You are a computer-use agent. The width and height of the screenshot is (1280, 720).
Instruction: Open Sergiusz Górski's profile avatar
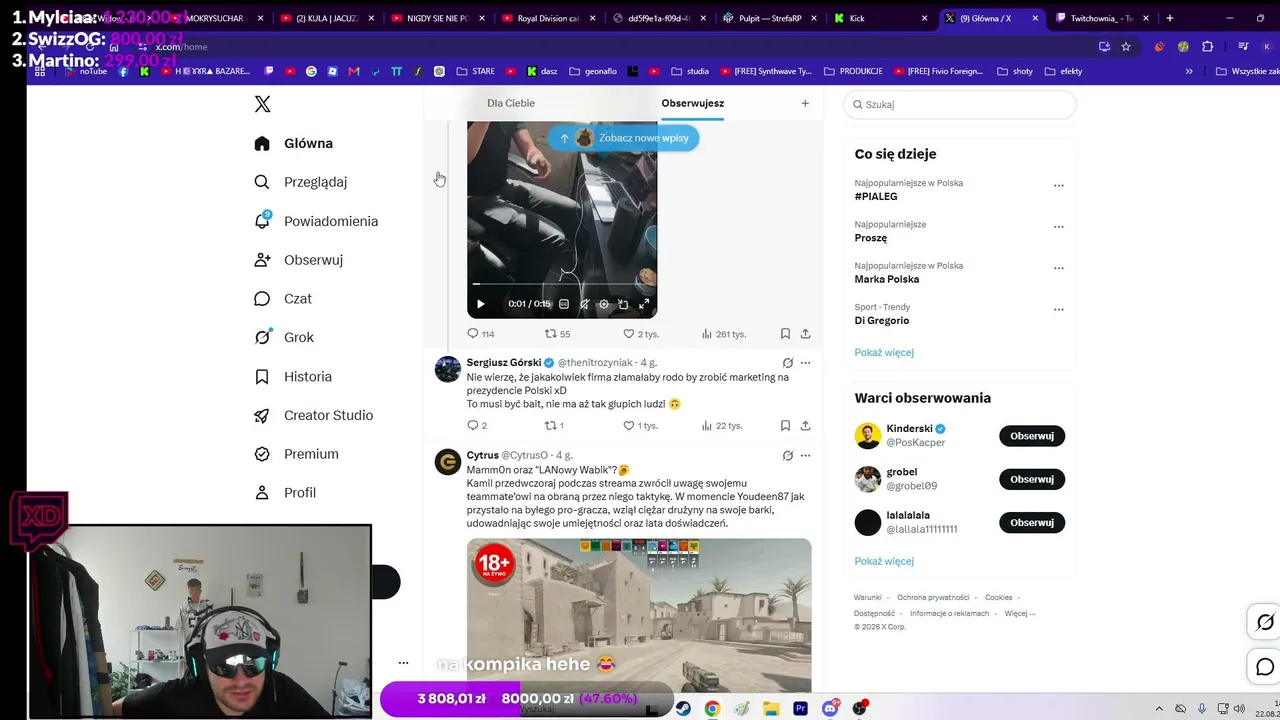coord(448,369)
